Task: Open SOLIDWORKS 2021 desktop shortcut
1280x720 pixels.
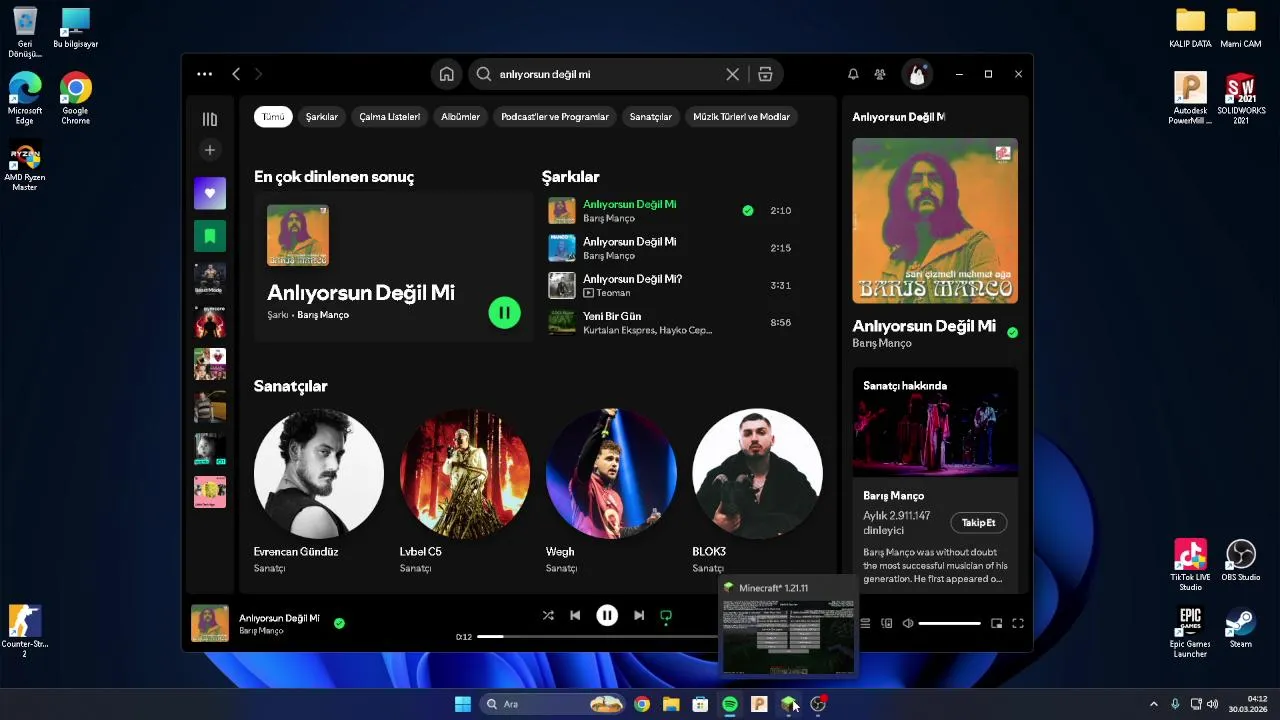Action: click(x=1241, y=99)
